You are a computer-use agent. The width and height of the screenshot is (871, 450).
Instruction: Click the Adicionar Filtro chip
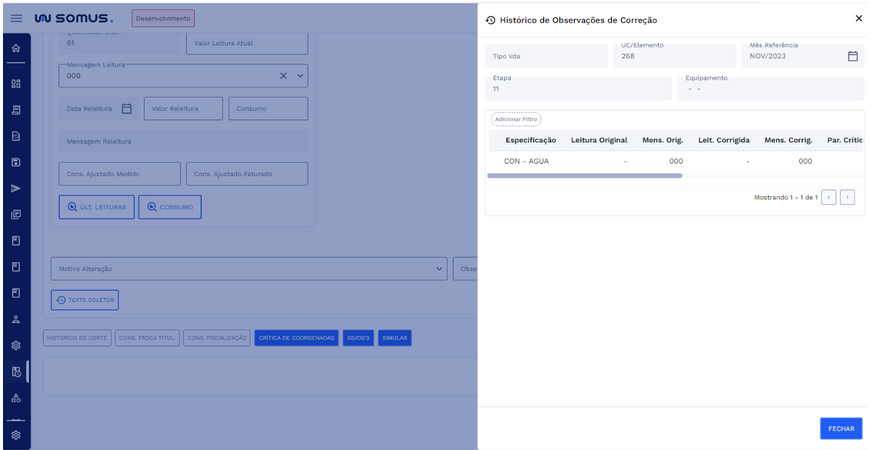pos(516,119)
